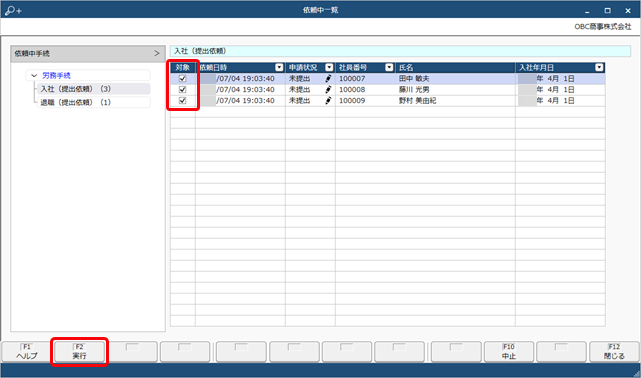The height and width of the screenshot is (378, 641).
Task: Select 退職（提出依頼）(1) tree item
Action: coord(94,103)
